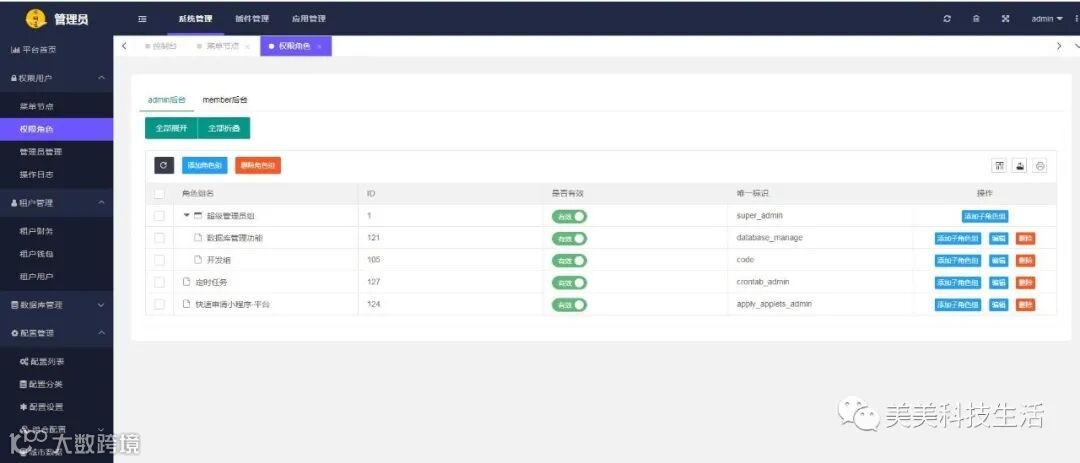Tick the checkbox for 超级管理员组 row

click(x=159, y=216)
